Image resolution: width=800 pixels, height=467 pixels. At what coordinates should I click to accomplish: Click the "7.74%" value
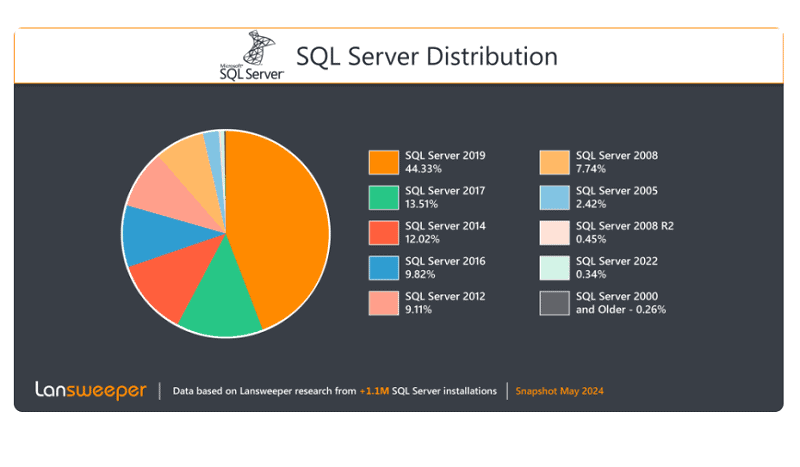point(591,169)
